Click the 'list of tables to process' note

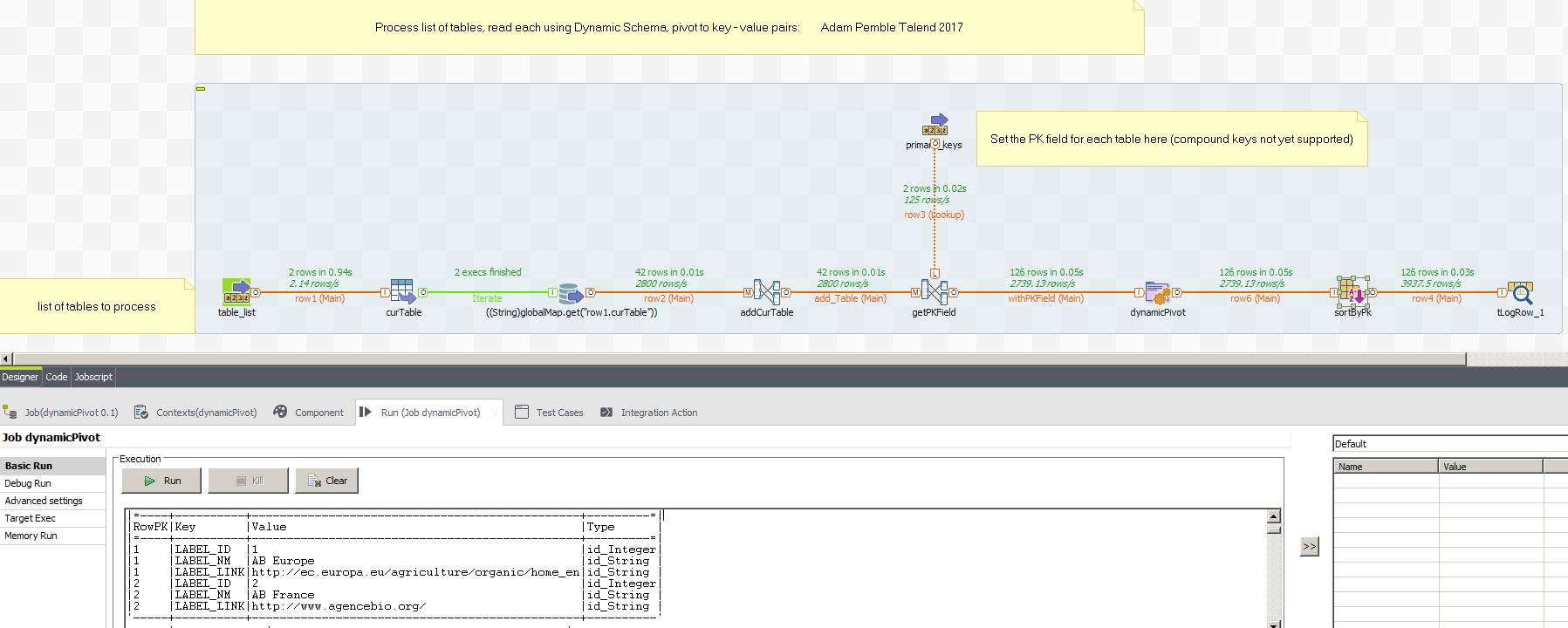97,306
